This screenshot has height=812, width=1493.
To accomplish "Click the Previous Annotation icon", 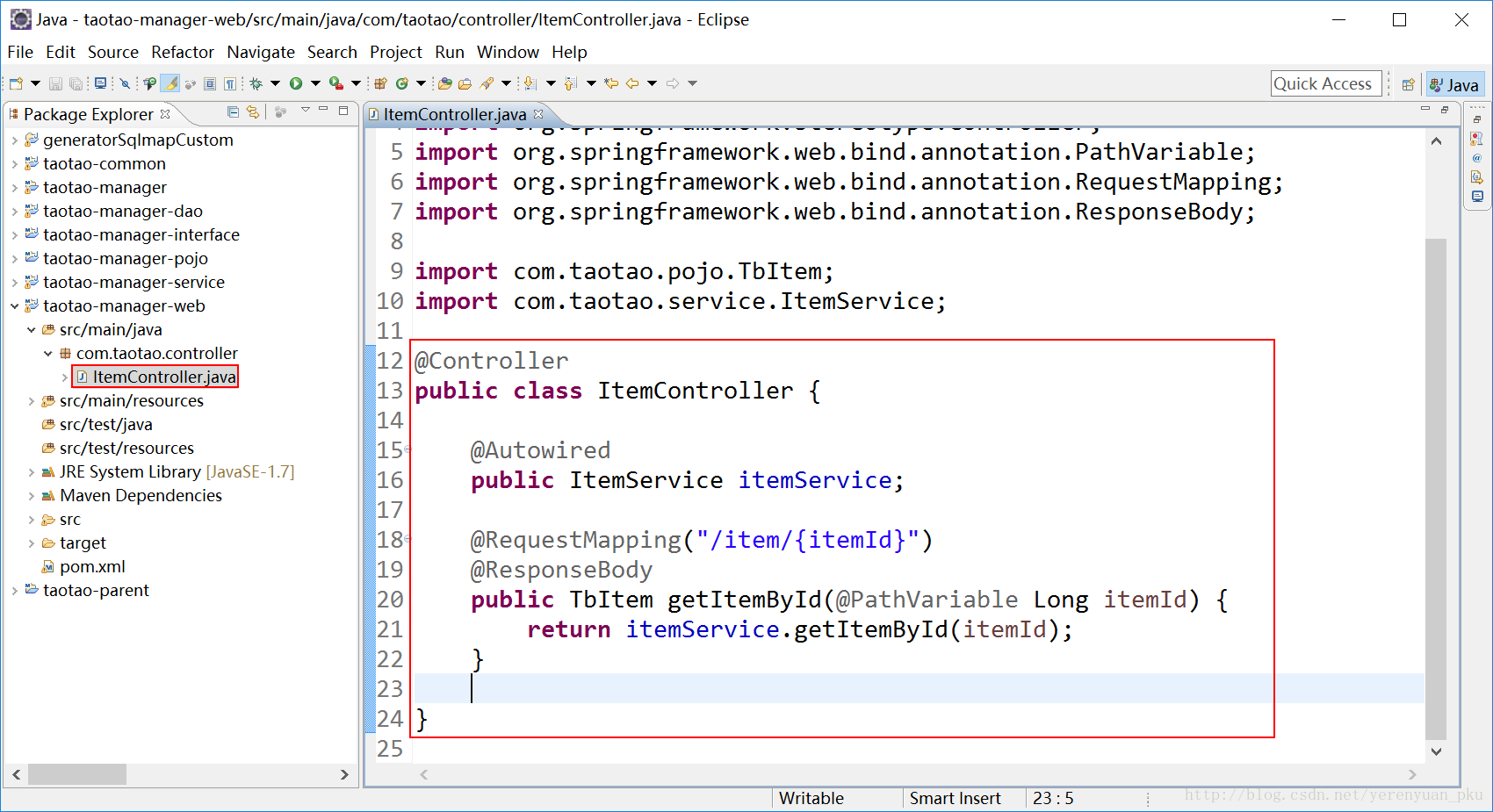I will pos(570,83).
